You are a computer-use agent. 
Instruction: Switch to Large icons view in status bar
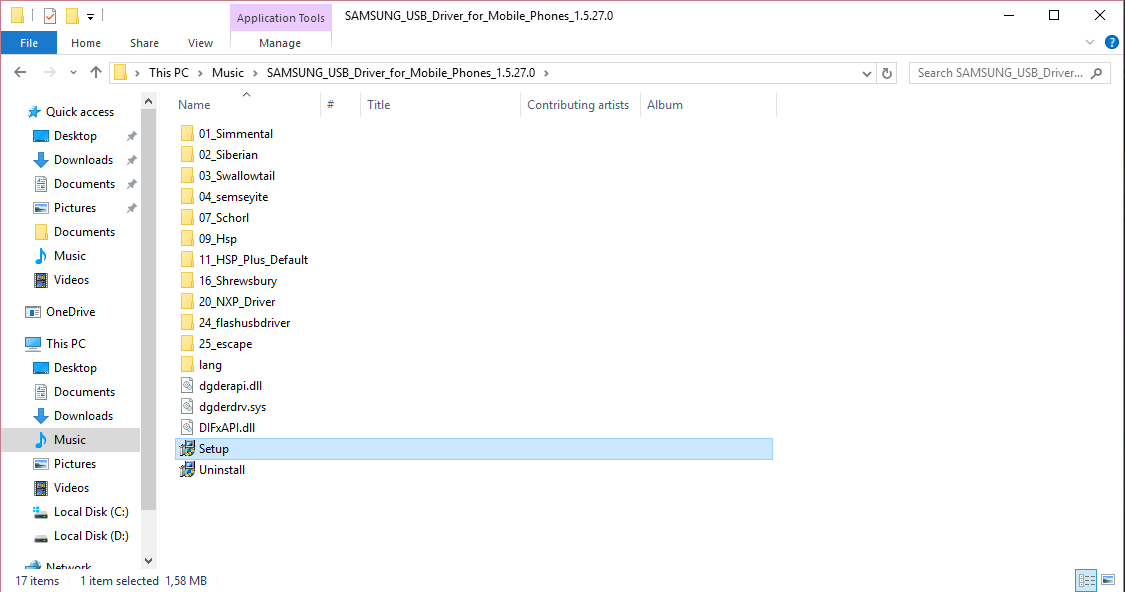pyautogui.click(x=1108, y=579)
